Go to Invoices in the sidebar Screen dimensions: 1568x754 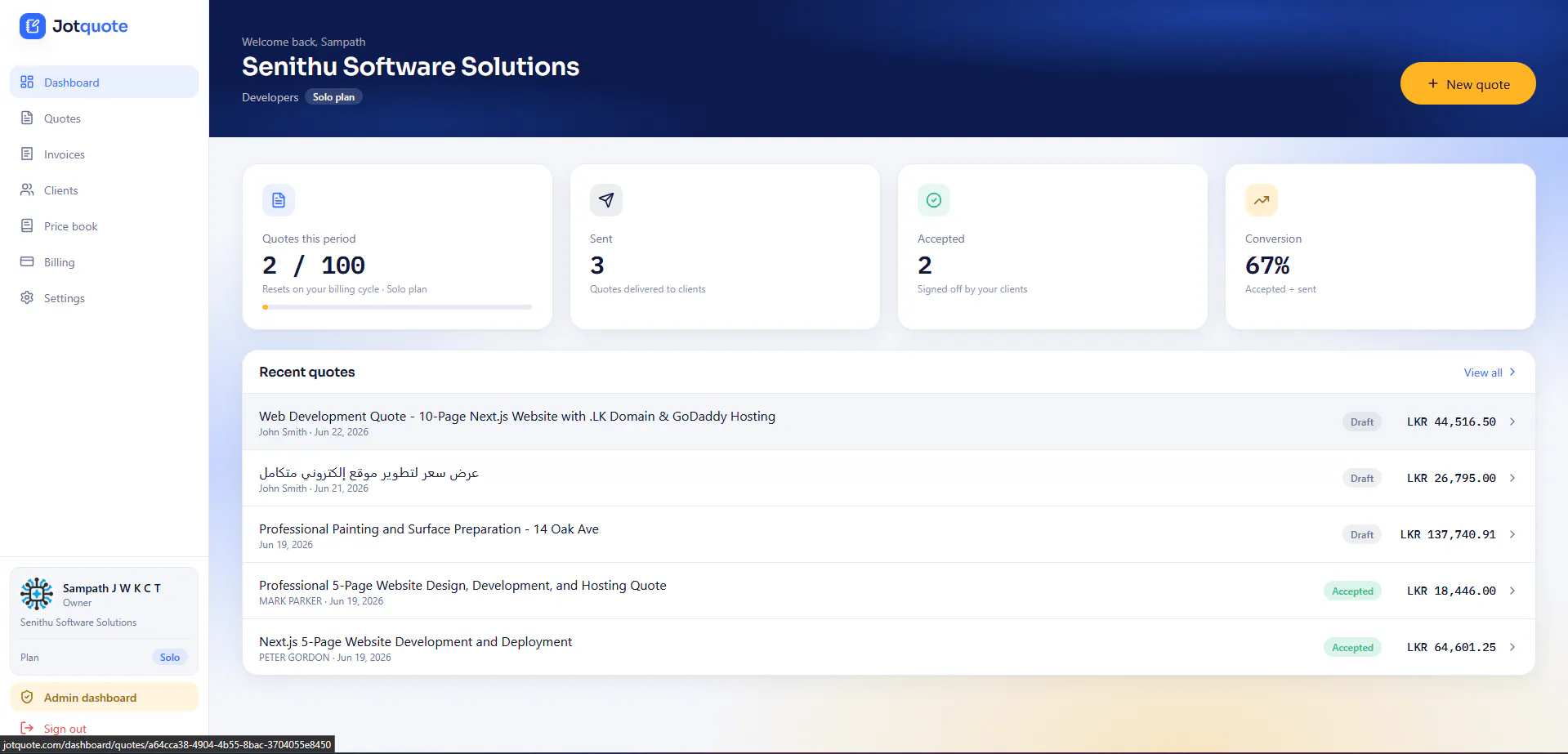104,154
